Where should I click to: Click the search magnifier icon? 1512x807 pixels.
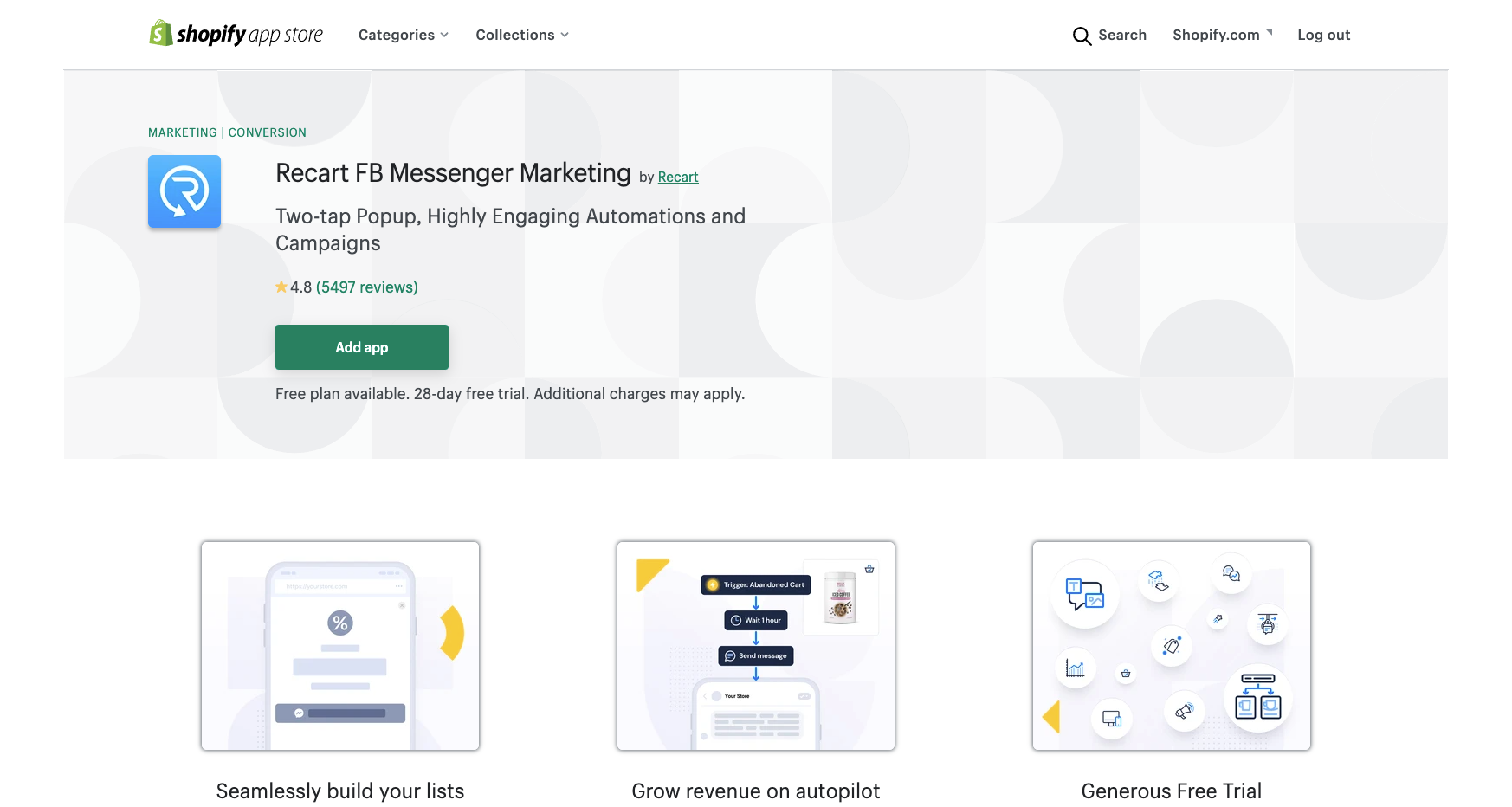[1082, 36]
